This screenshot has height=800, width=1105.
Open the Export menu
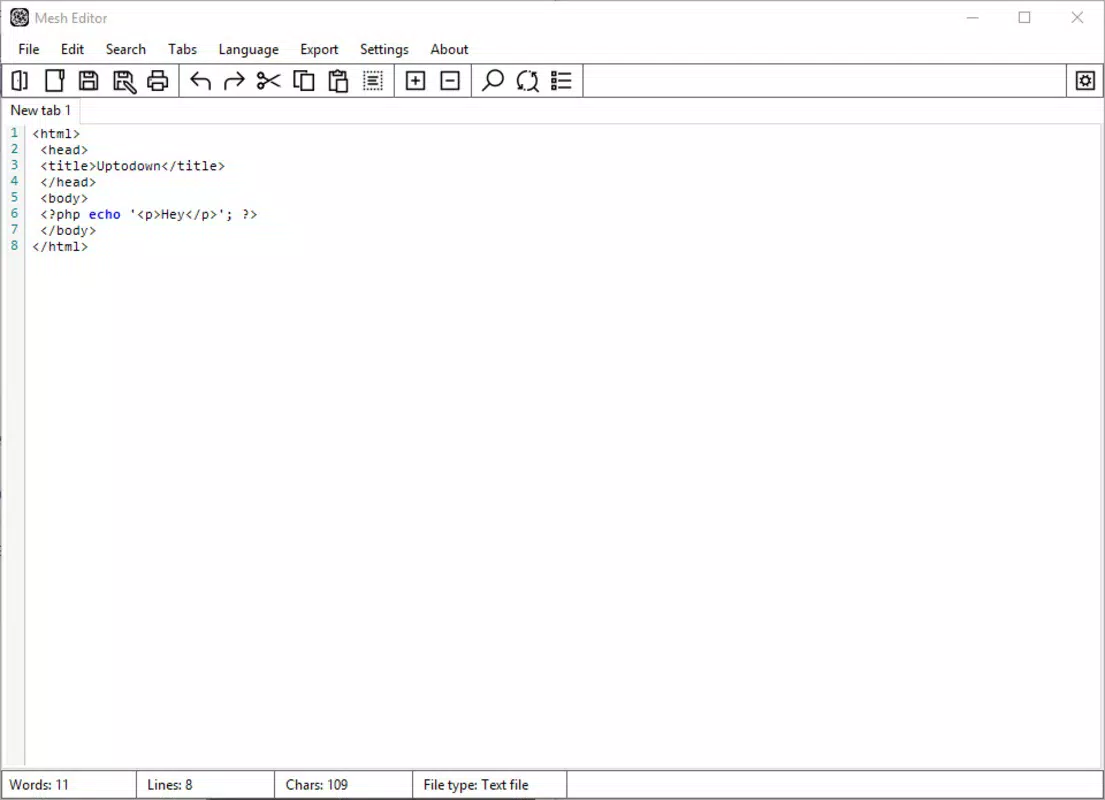[319, 49]
